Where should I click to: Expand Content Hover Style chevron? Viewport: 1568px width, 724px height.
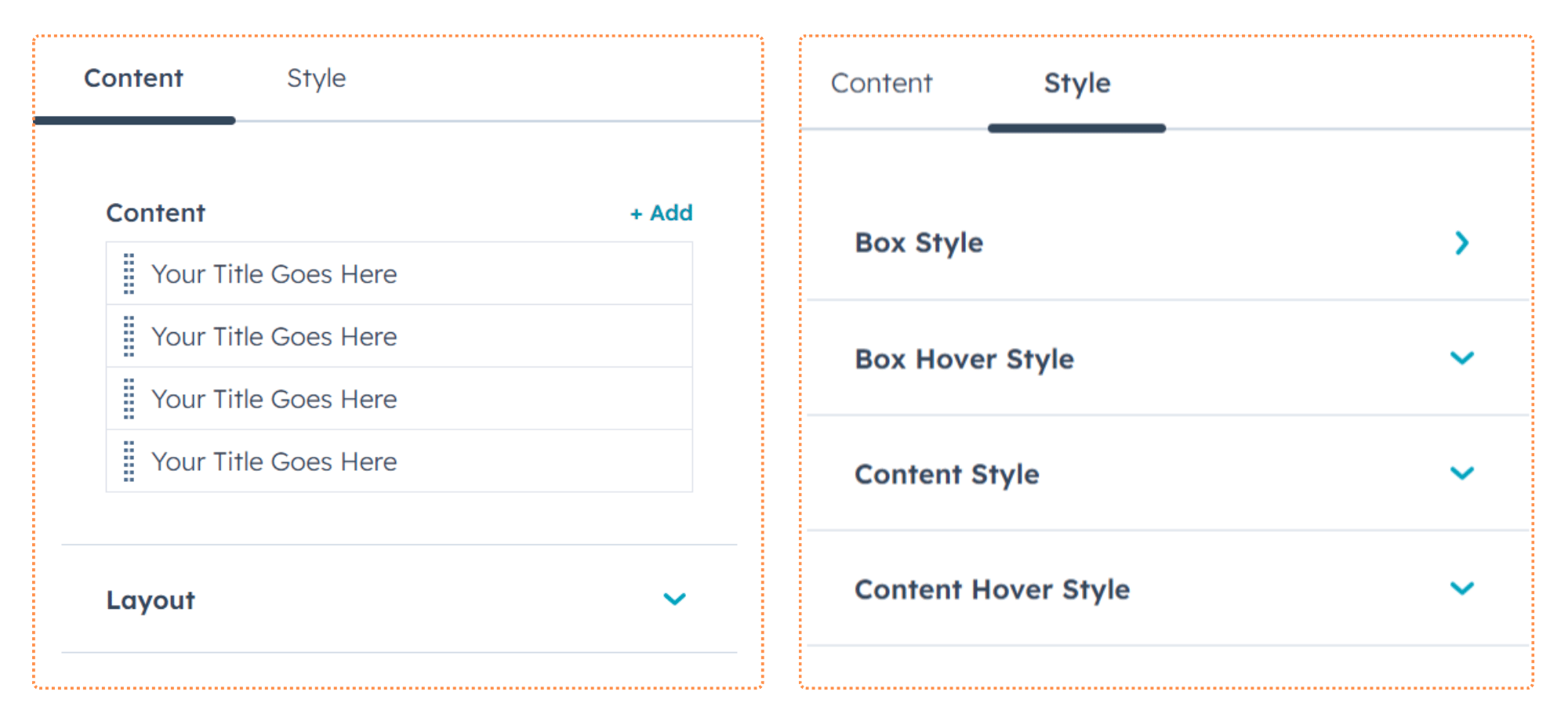(x=1461, y=589)
